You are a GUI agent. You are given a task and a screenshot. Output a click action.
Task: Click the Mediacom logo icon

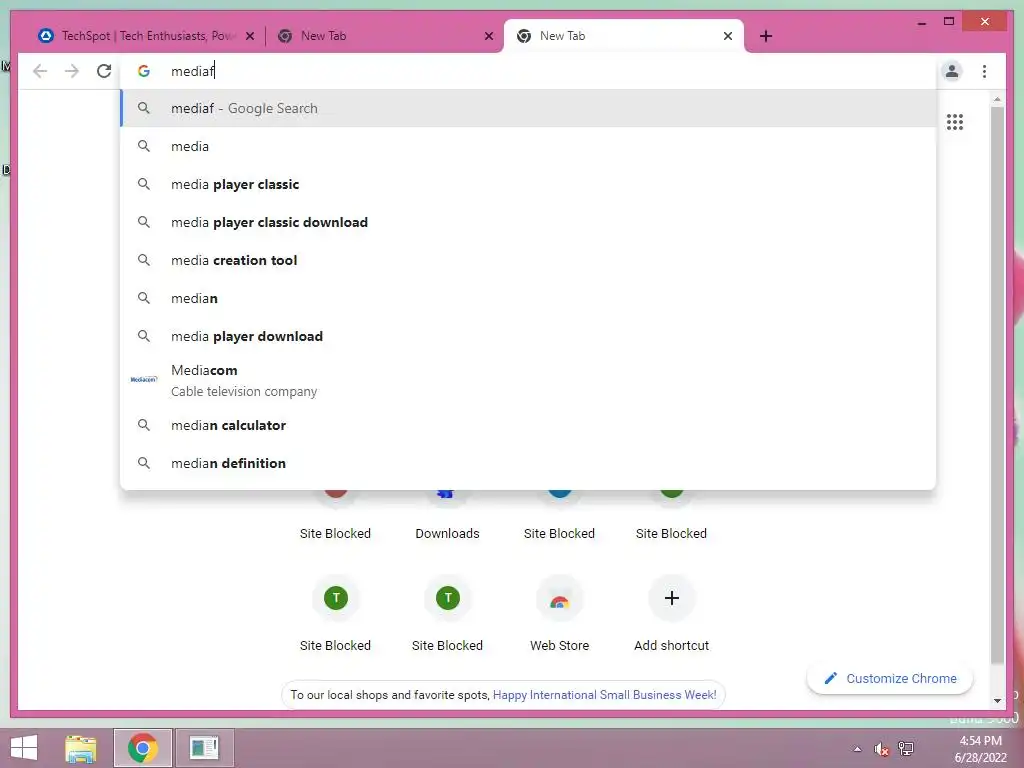click(144, 379)
